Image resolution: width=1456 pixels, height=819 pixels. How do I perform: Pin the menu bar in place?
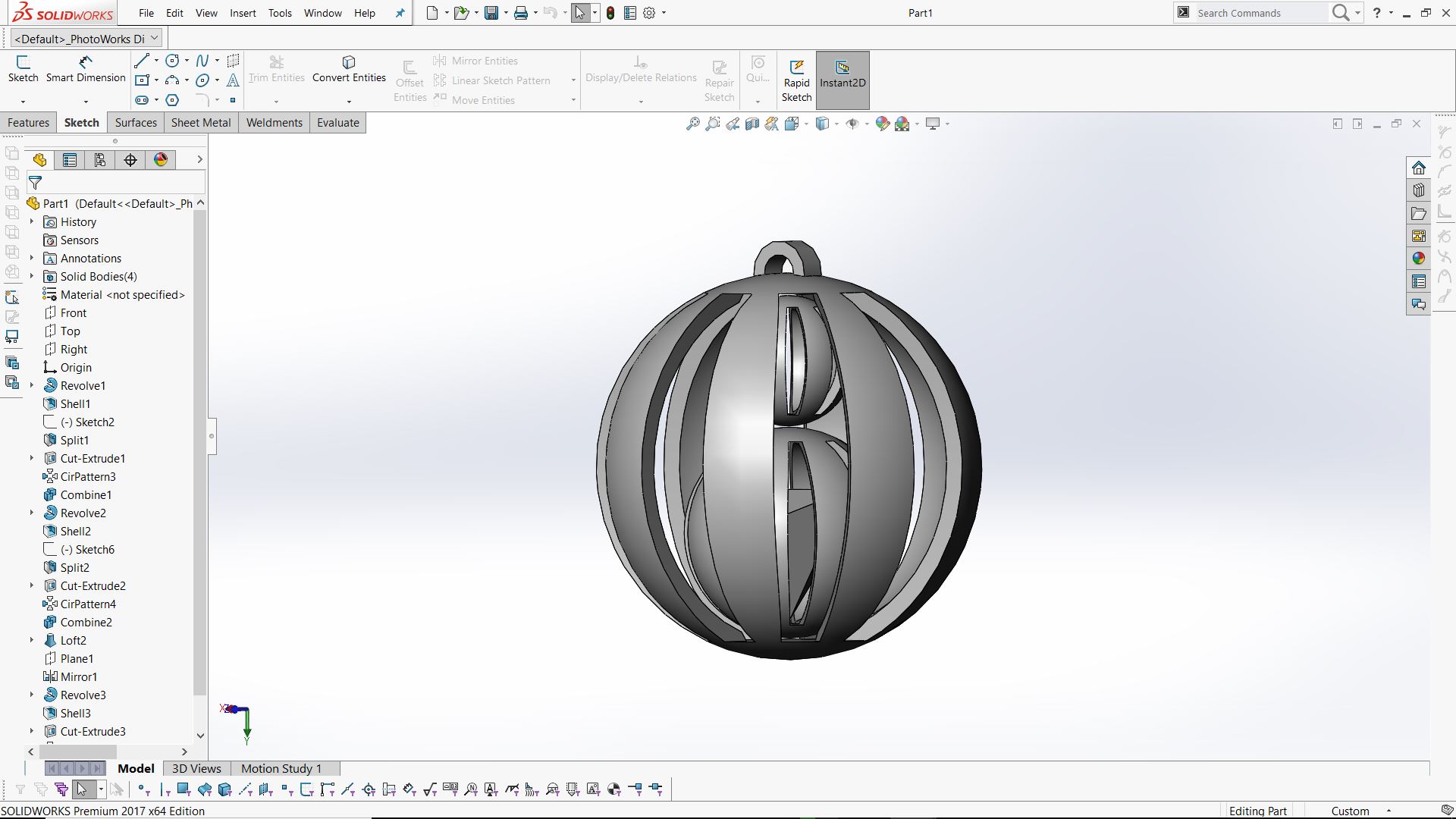point(400,13)
